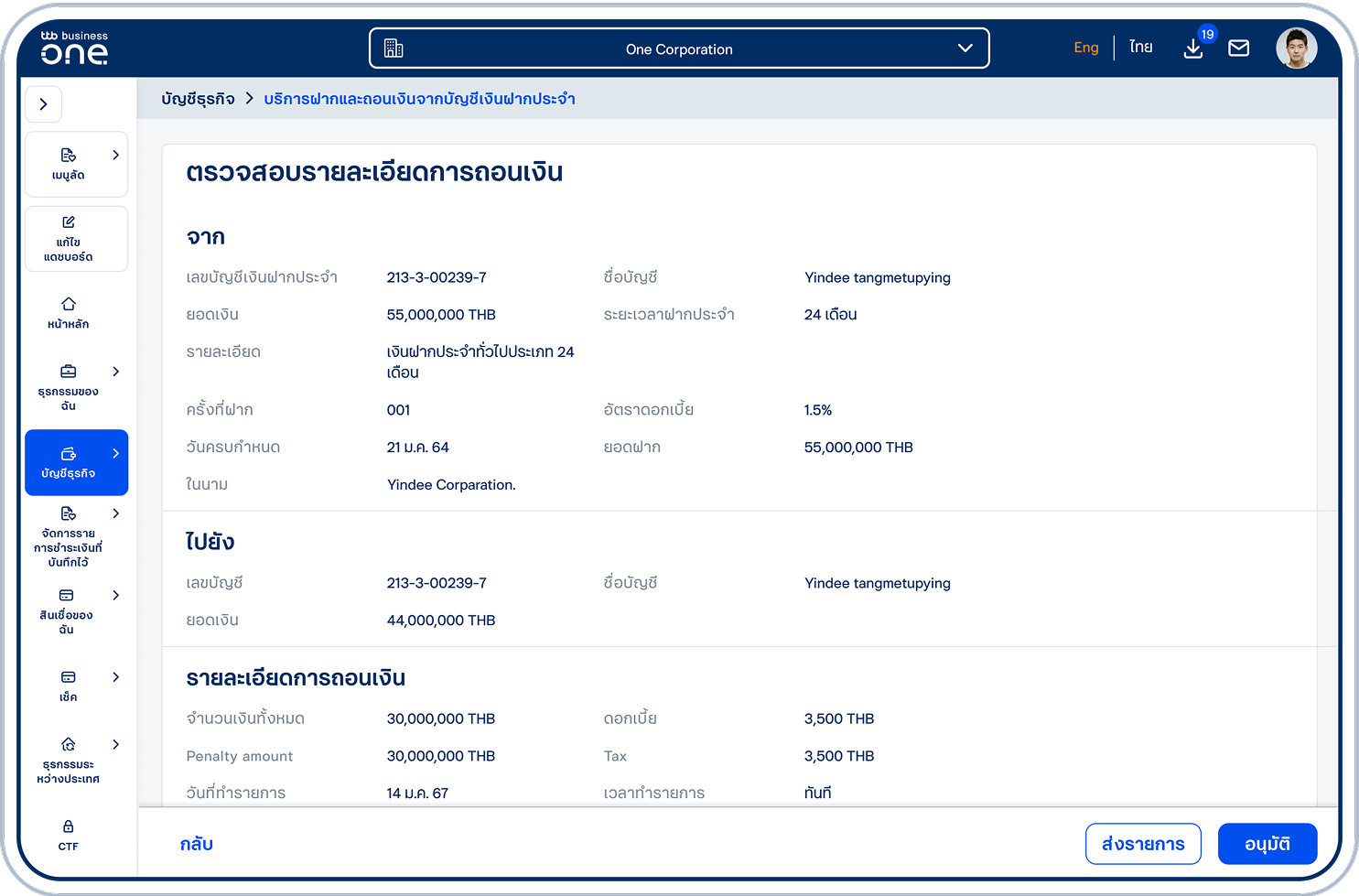The width and height of the screenshot is (1359, 896).
Task: Open ธุรกรรมระหว่างประเทศ menu
Action: tap(68, 761)
